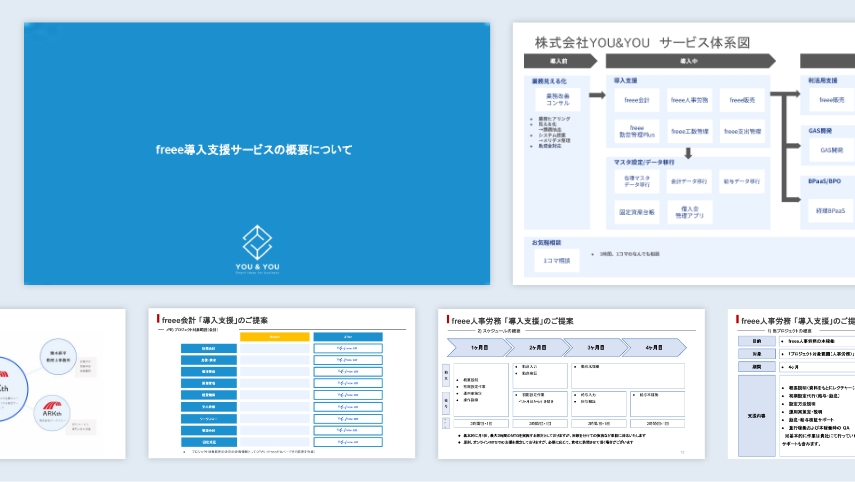The height and width of the screenshot is (482, 855).
Task: Click the 導入前 arrow banner
Action: [561, 61]
